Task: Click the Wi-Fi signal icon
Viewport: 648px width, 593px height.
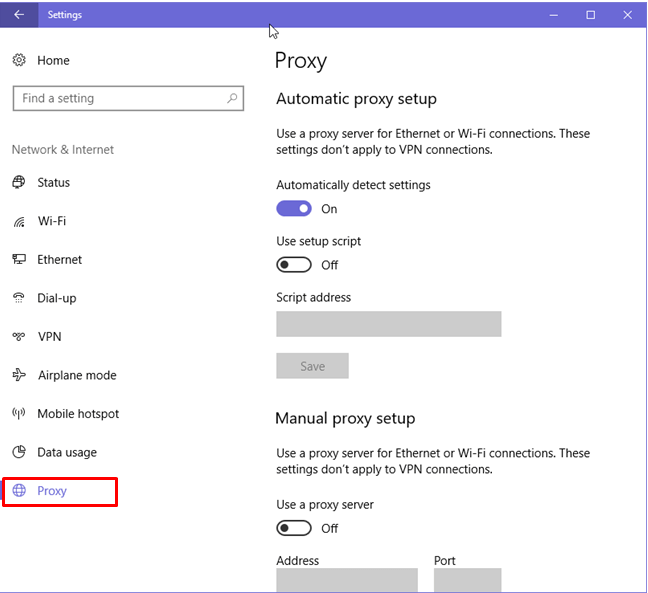Action: [x=19, y=221]
